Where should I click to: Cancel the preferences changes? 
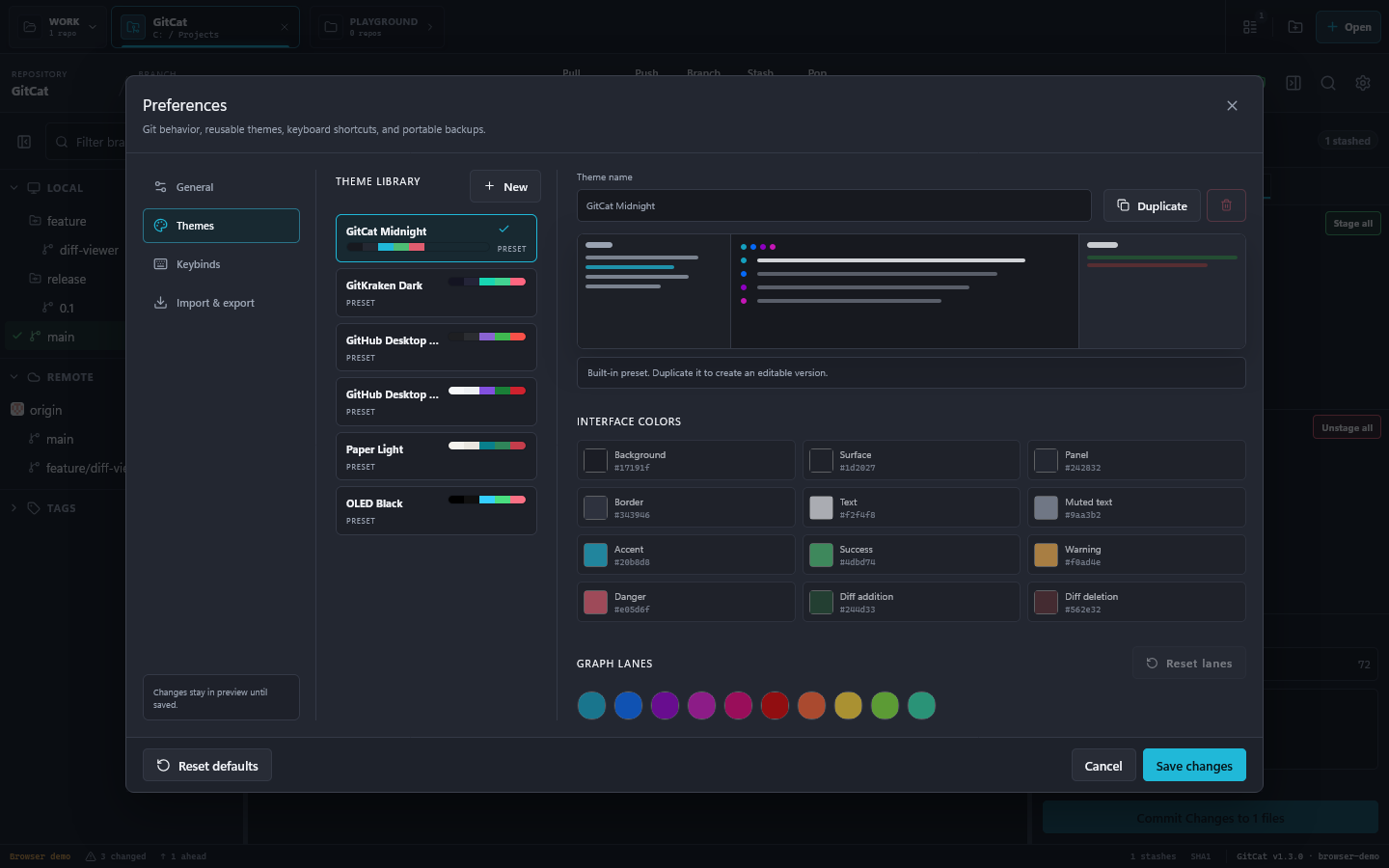[x=1103, y=766]
